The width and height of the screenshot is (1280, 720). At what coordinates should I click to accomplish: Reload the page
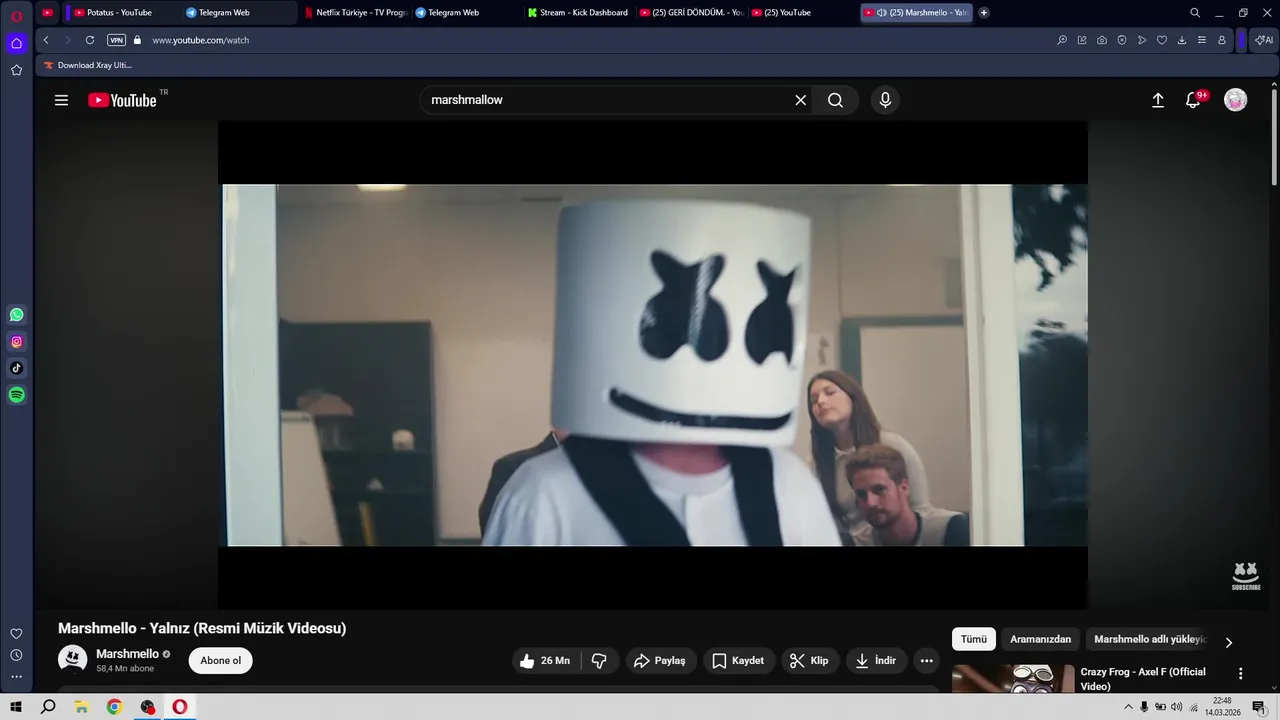coord(90,40)
